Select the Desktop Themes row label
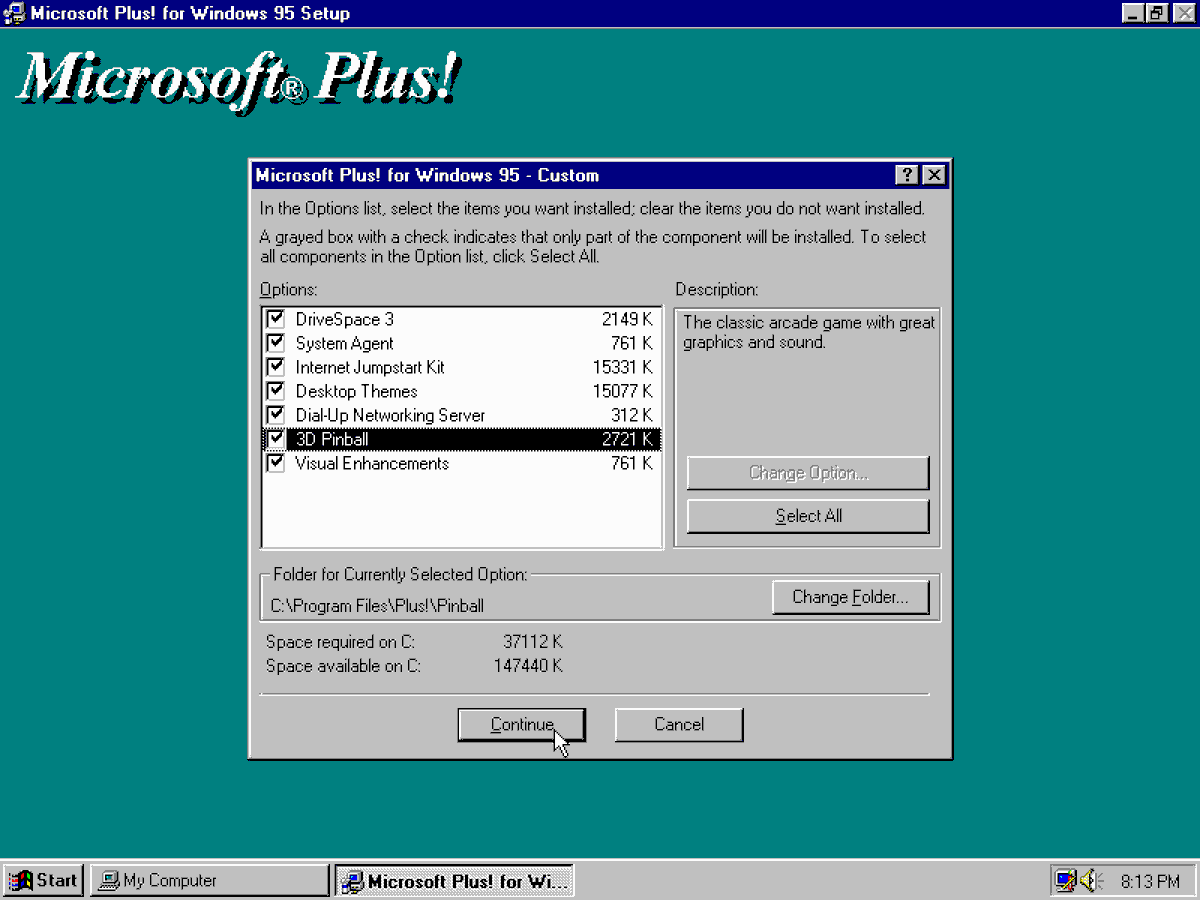 coord(356,392)
